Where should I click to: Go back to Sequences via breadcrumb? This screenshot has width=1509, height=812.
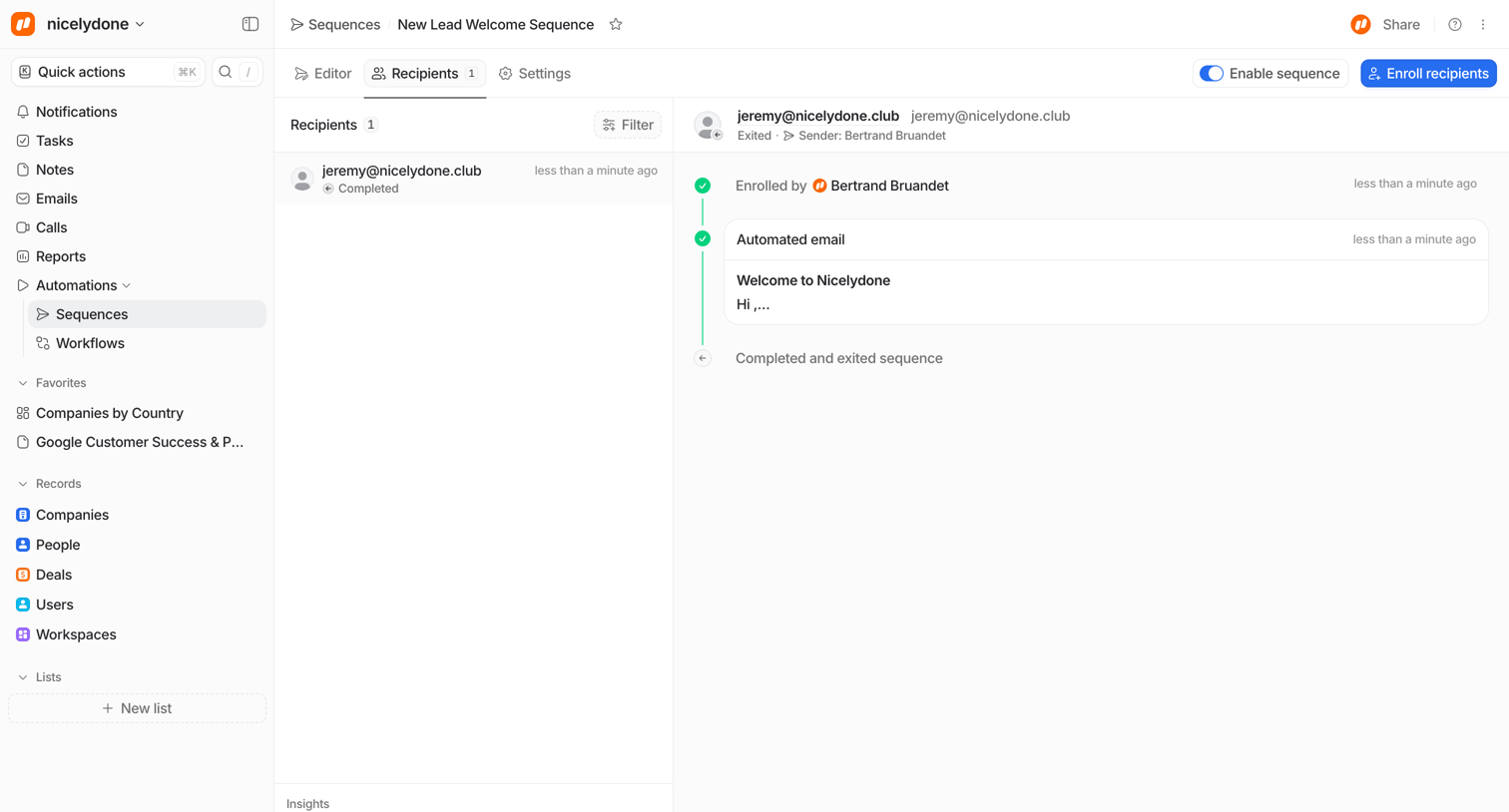(335, 24)
